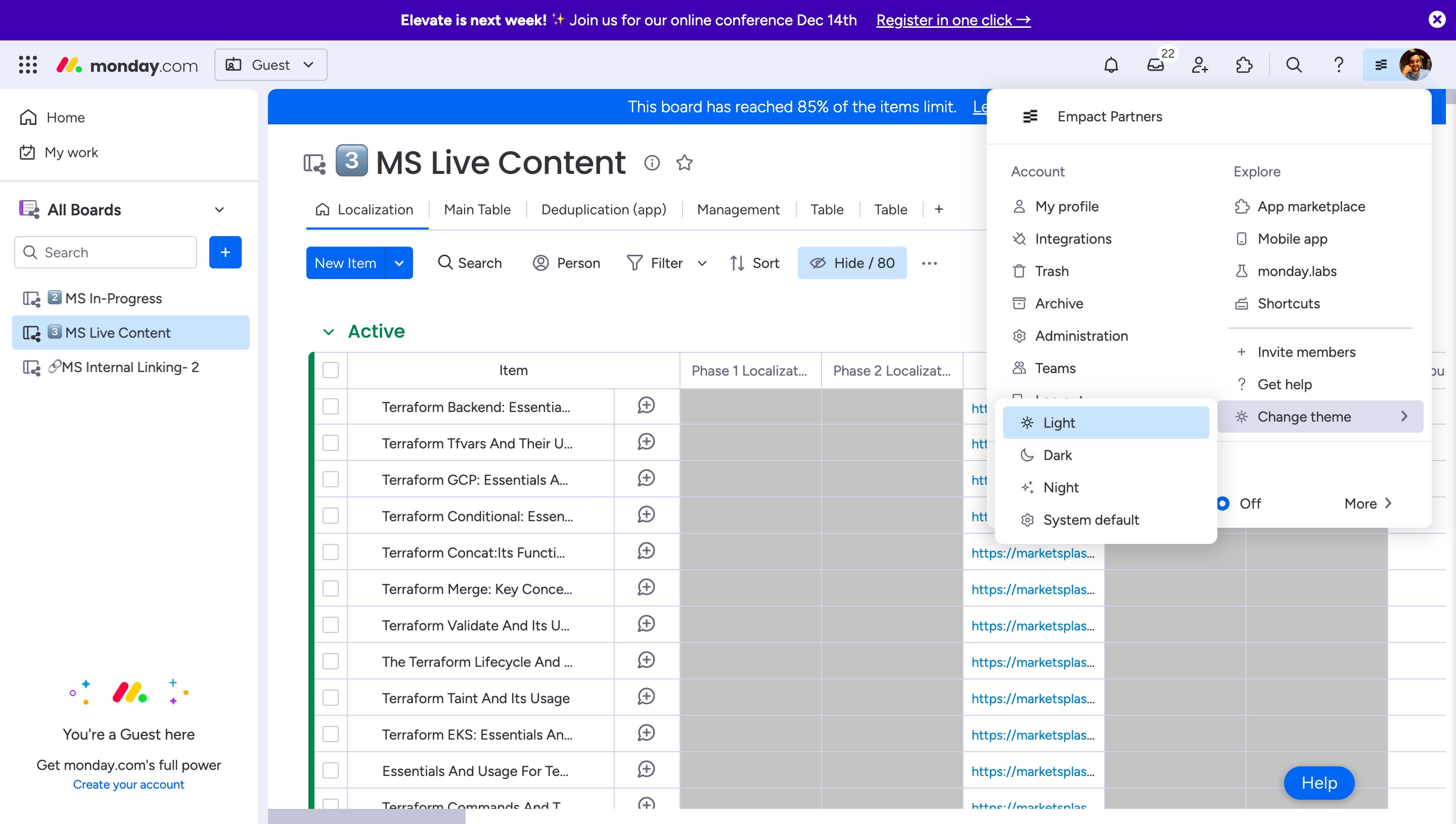Image resolution: width=1456 pixels, height=824 pixels.
Task: Select the Dark theme option
Action: (1057, 455)
